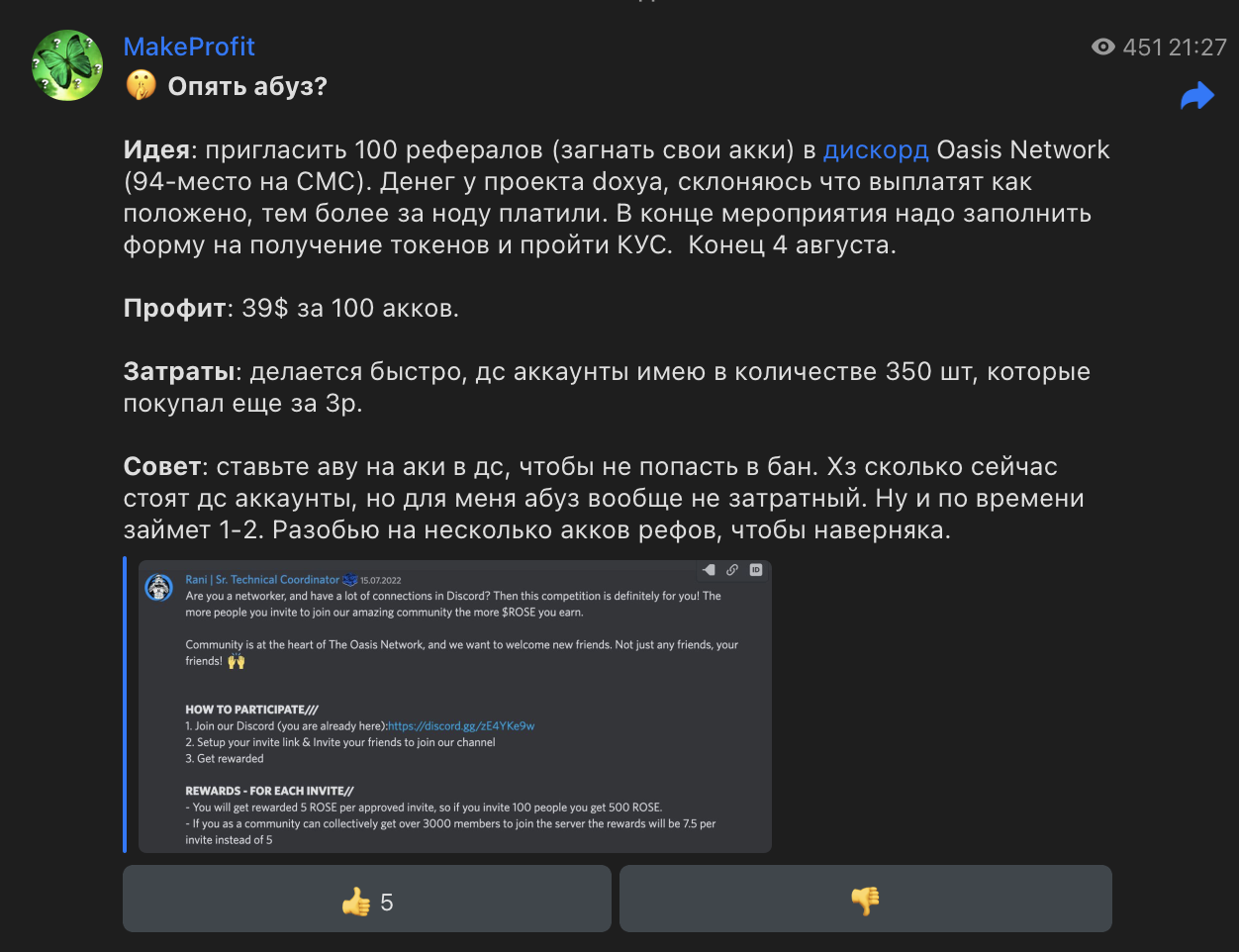Click the view count 451
1239x952 pixels.
pos(1143,47)
